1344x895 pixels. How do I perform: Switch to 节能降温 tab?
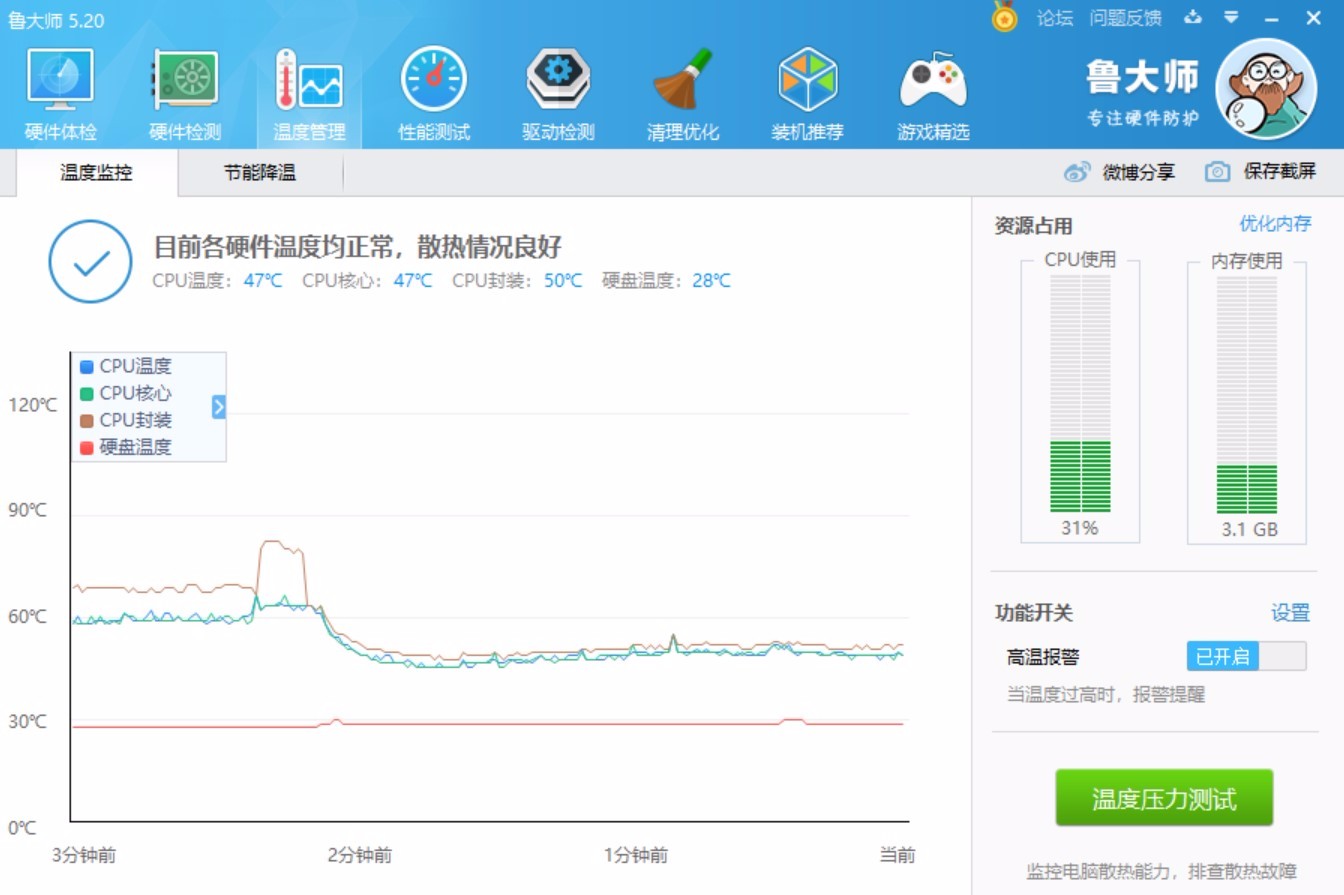260,172
